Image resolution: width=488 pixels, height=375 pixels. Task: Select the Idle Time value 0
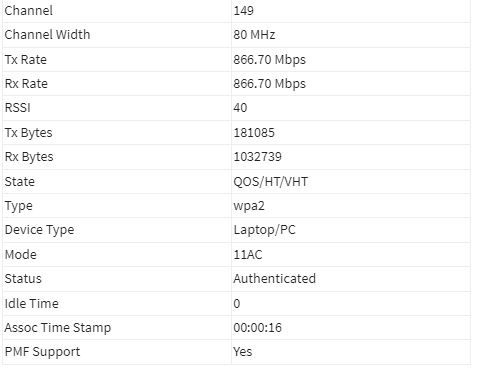click(236, 304)
